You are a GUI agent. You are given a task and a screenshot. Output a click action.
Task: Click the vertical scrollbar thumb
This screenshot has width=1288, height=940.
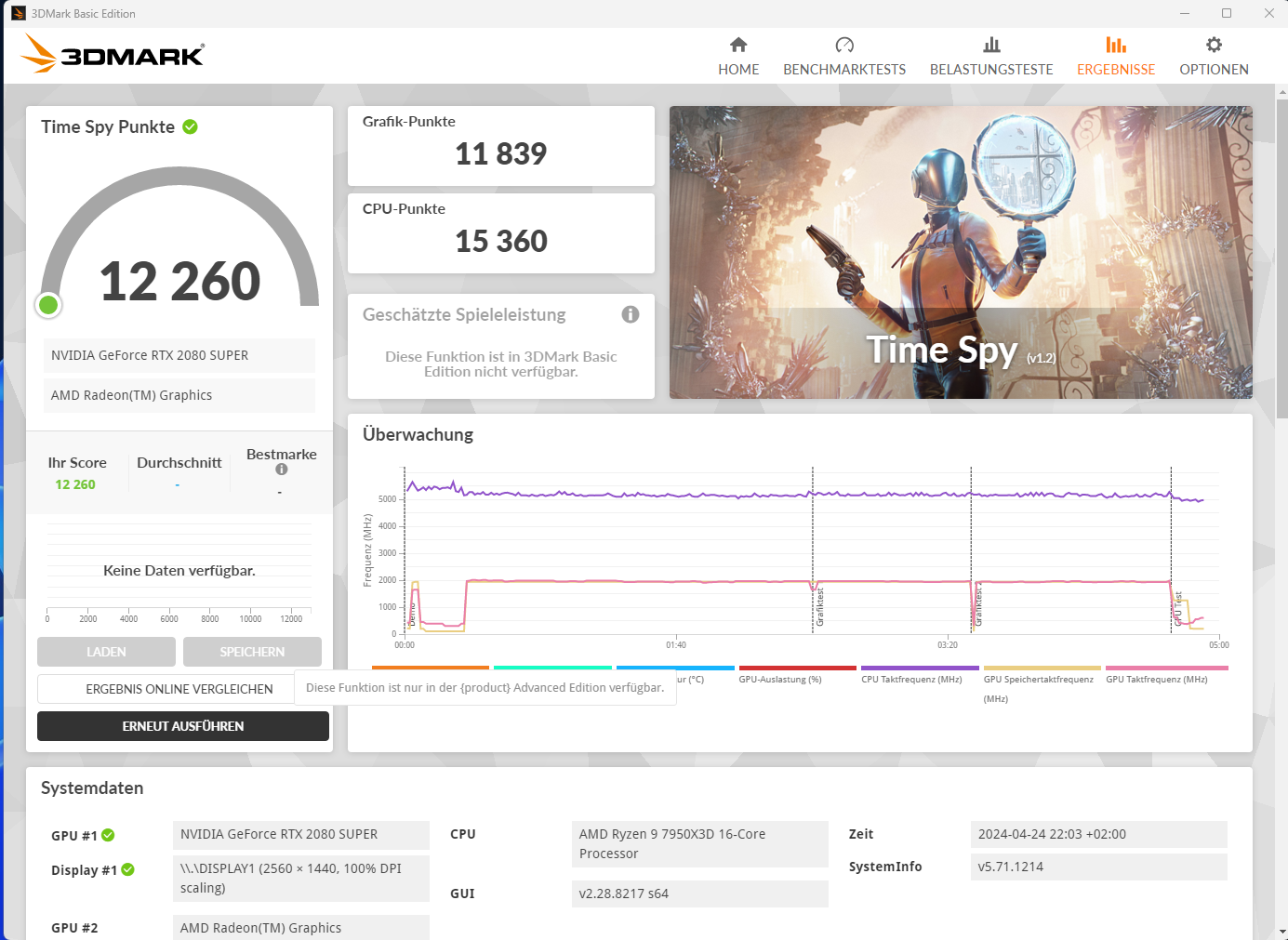point(1282,258)
